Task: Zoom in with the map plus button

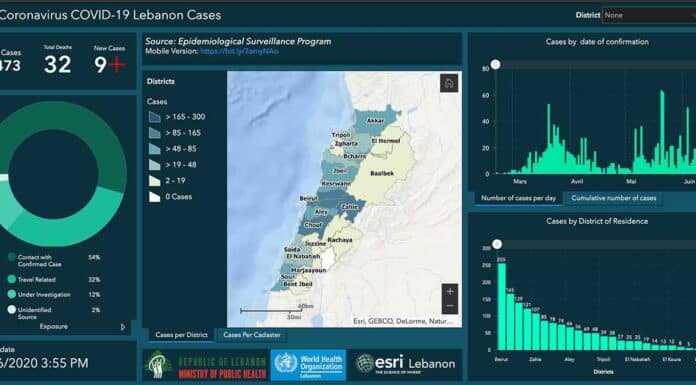Action: click(450, 291)
